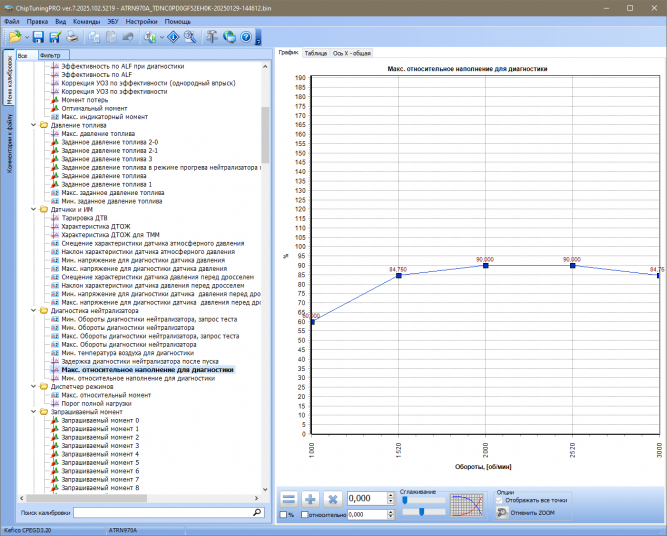This screenshot has height=536, width=667.
Task: Toggle the относительно checkbox
Action: coord(305,515)
